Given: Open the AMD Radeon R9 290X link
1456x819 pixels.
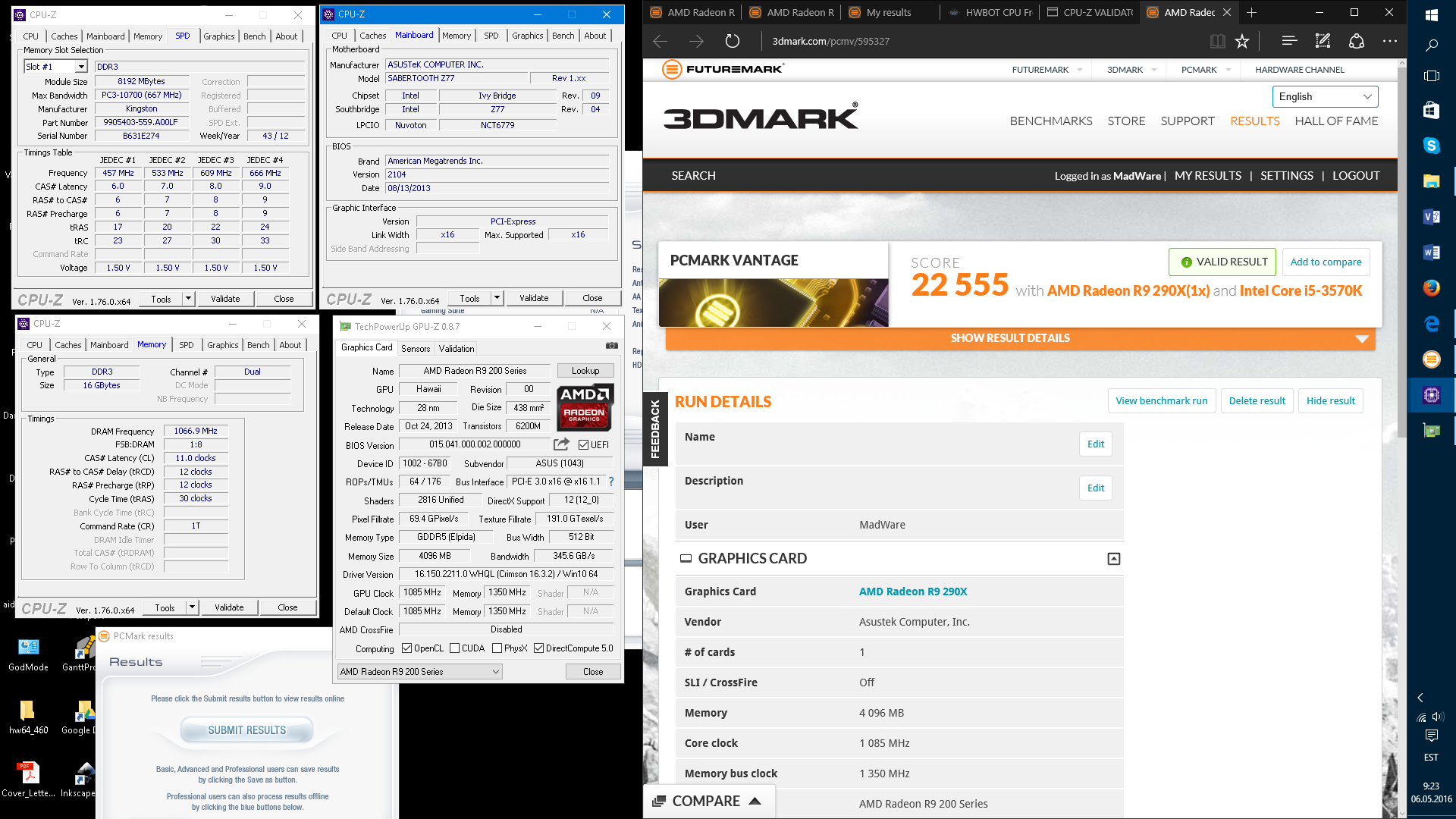Looking at the screenshot, I should [913, 591].
